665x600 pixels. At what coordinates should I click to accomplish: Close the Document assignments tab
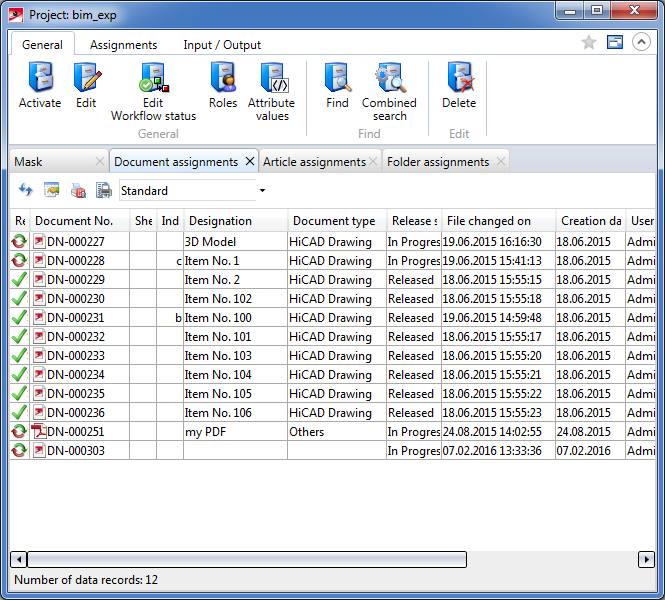[x=250, y=161]
